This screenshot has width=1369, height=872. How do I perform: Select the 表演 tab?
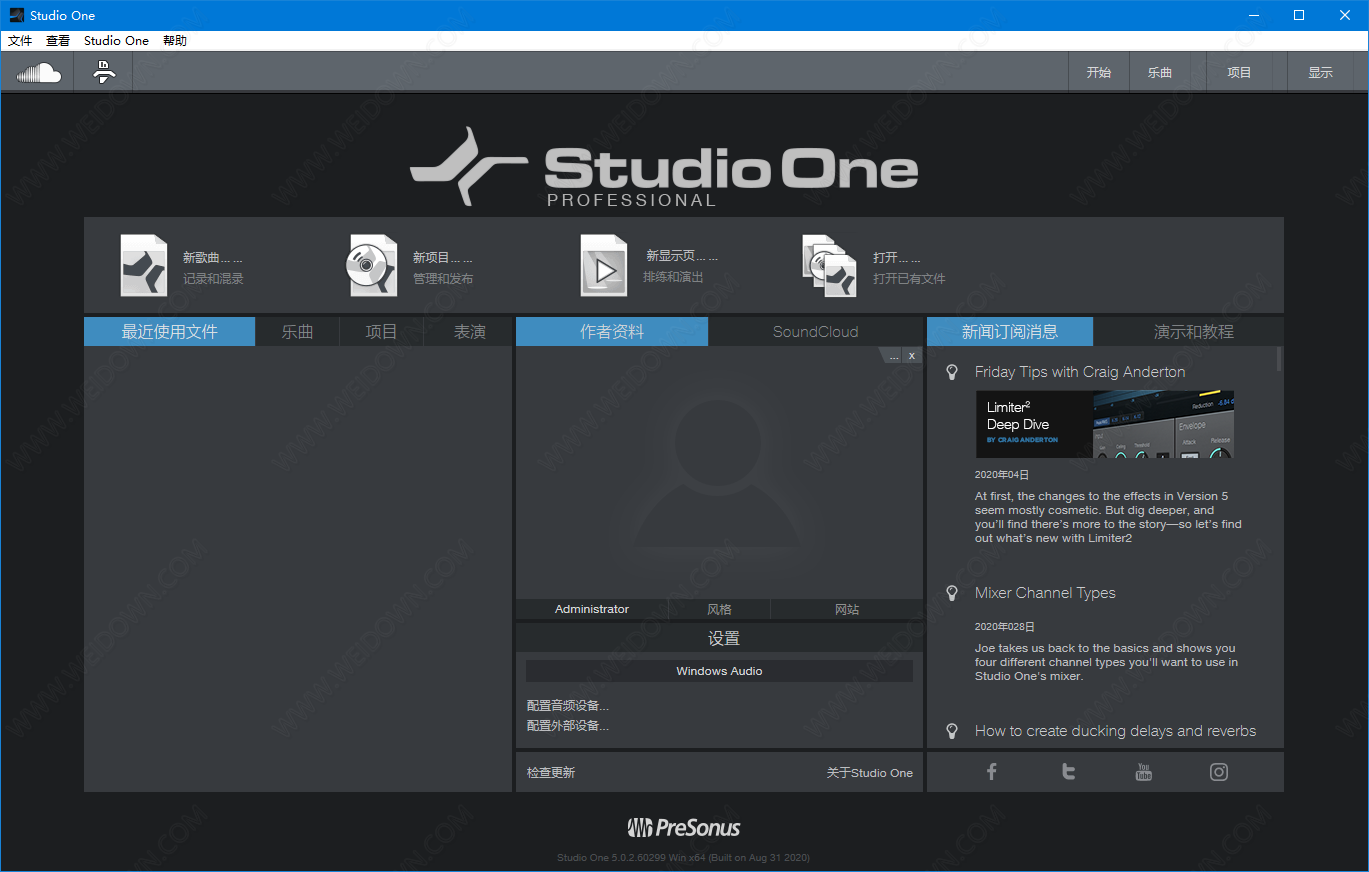469,332
